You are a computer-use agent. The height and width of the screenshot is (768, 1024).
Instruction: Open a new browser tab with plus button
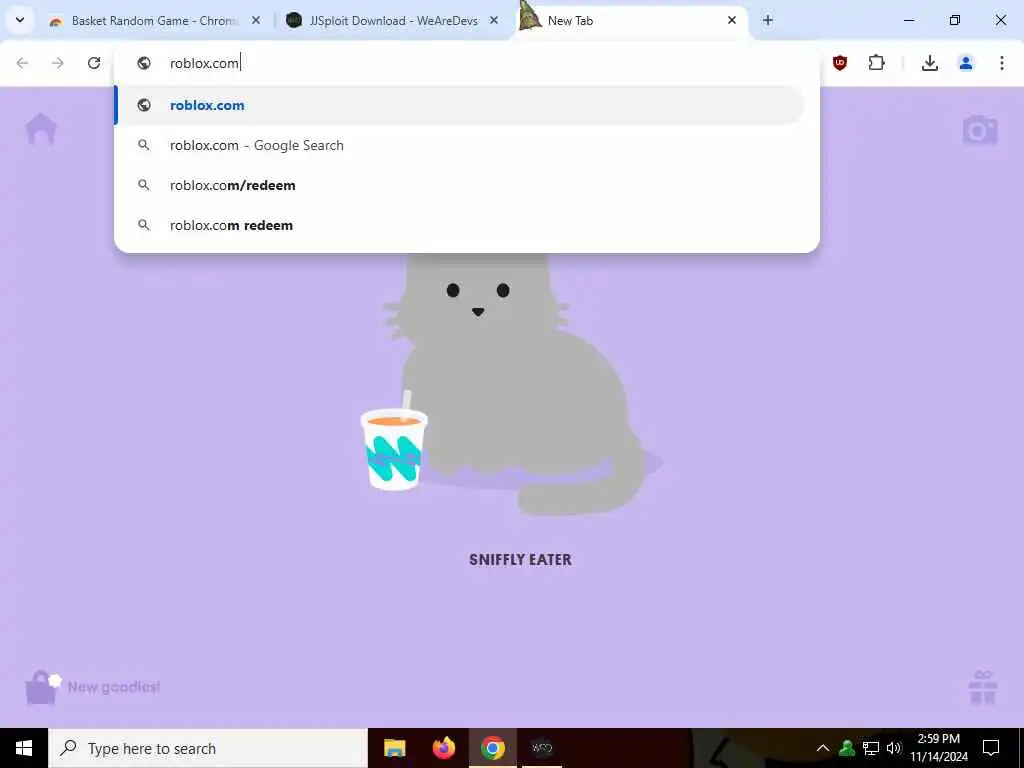tap(768, 20)
